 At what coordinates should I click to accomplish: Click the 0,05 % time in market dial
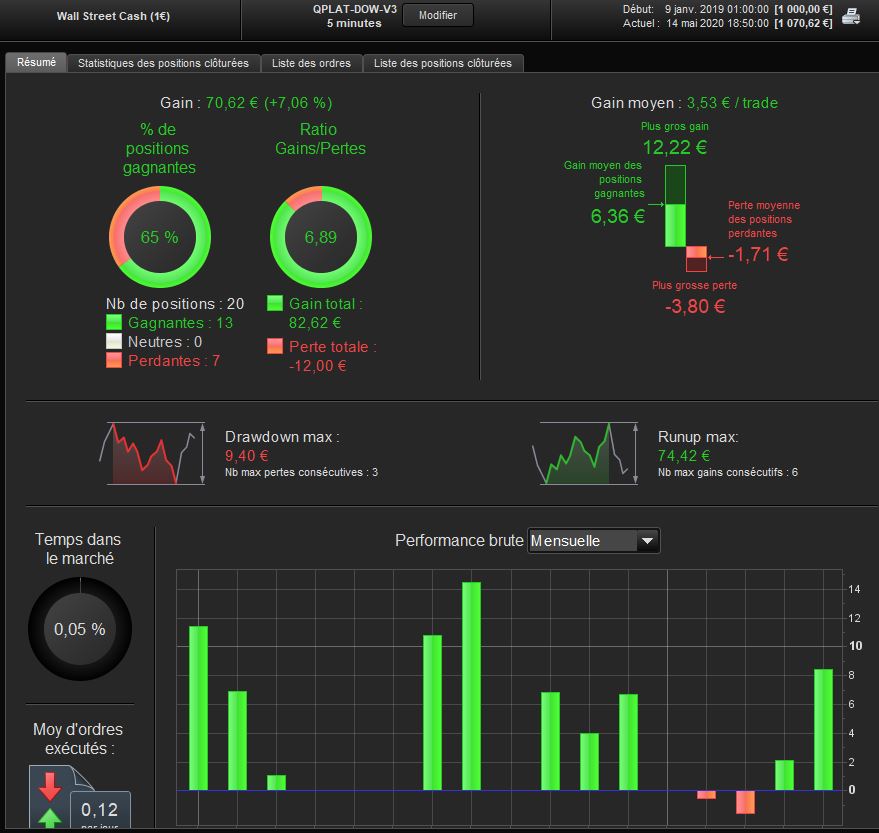pos(80,629)
